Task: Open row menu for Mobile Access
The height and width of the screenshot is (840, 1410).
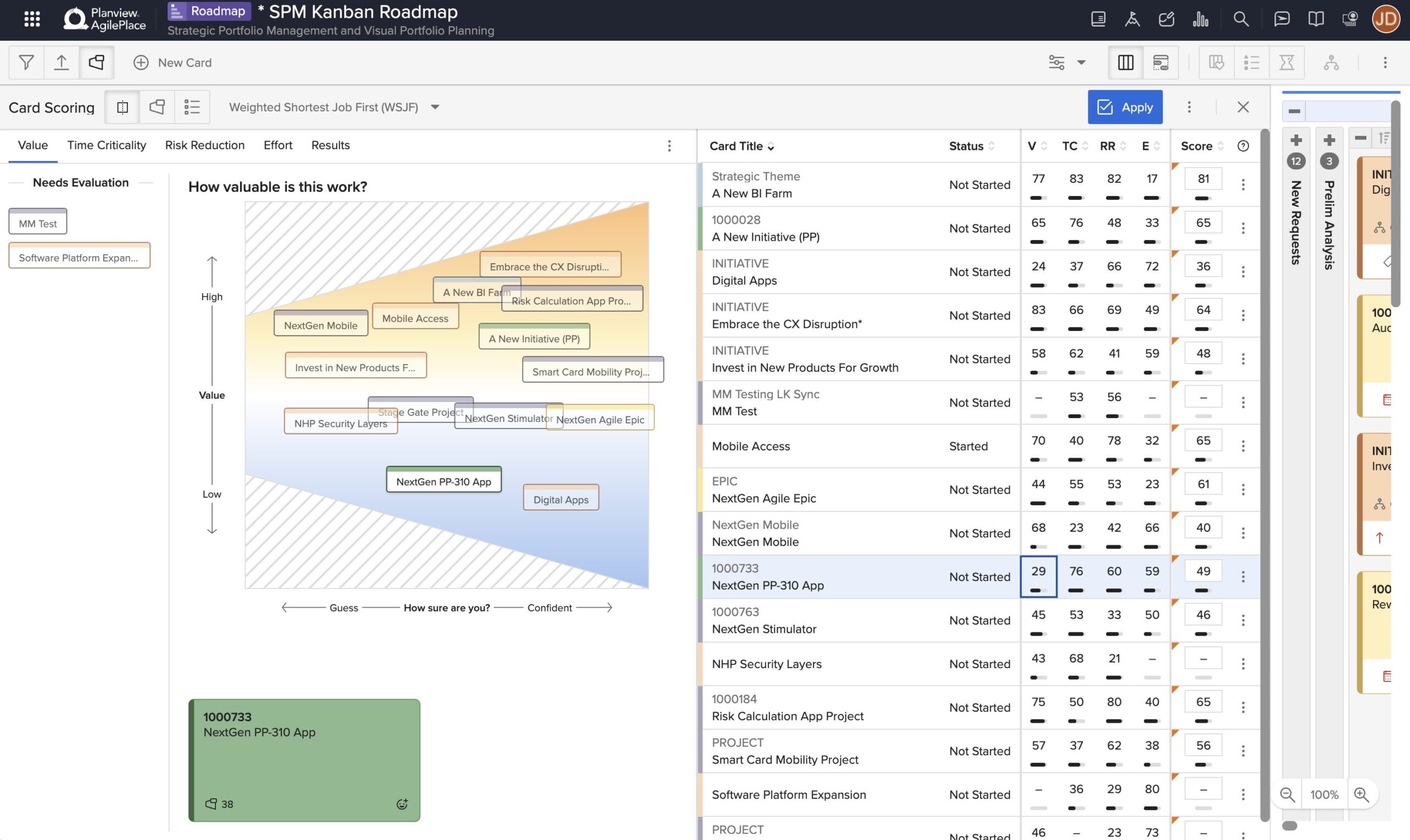Action: 1243,446
